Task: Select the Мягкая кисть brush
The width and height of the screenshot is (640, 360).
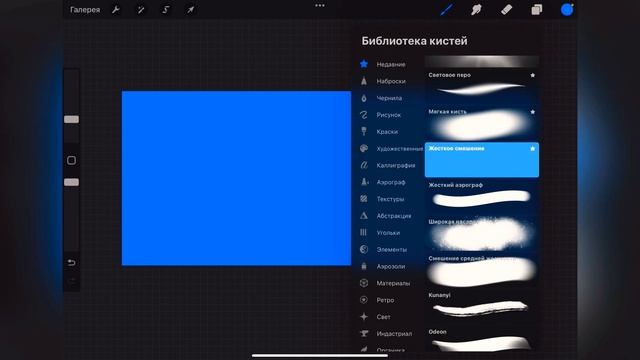Action: [x=482, y=124]
